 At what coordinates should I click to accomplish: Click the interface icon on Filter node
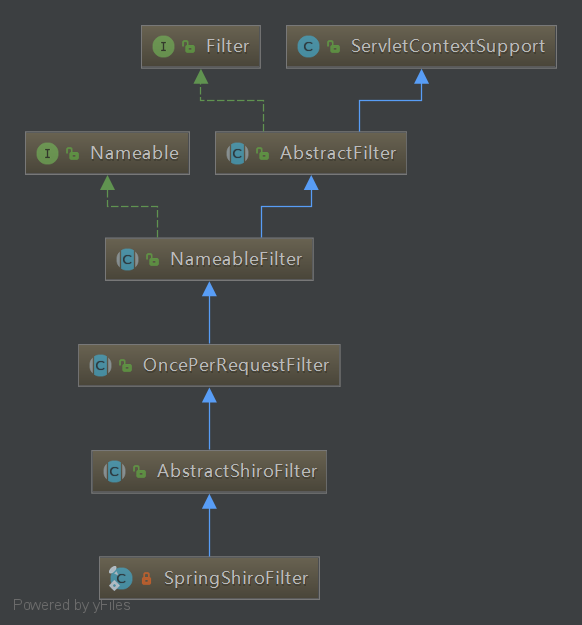pyautogui.click(x=163, y=47)
